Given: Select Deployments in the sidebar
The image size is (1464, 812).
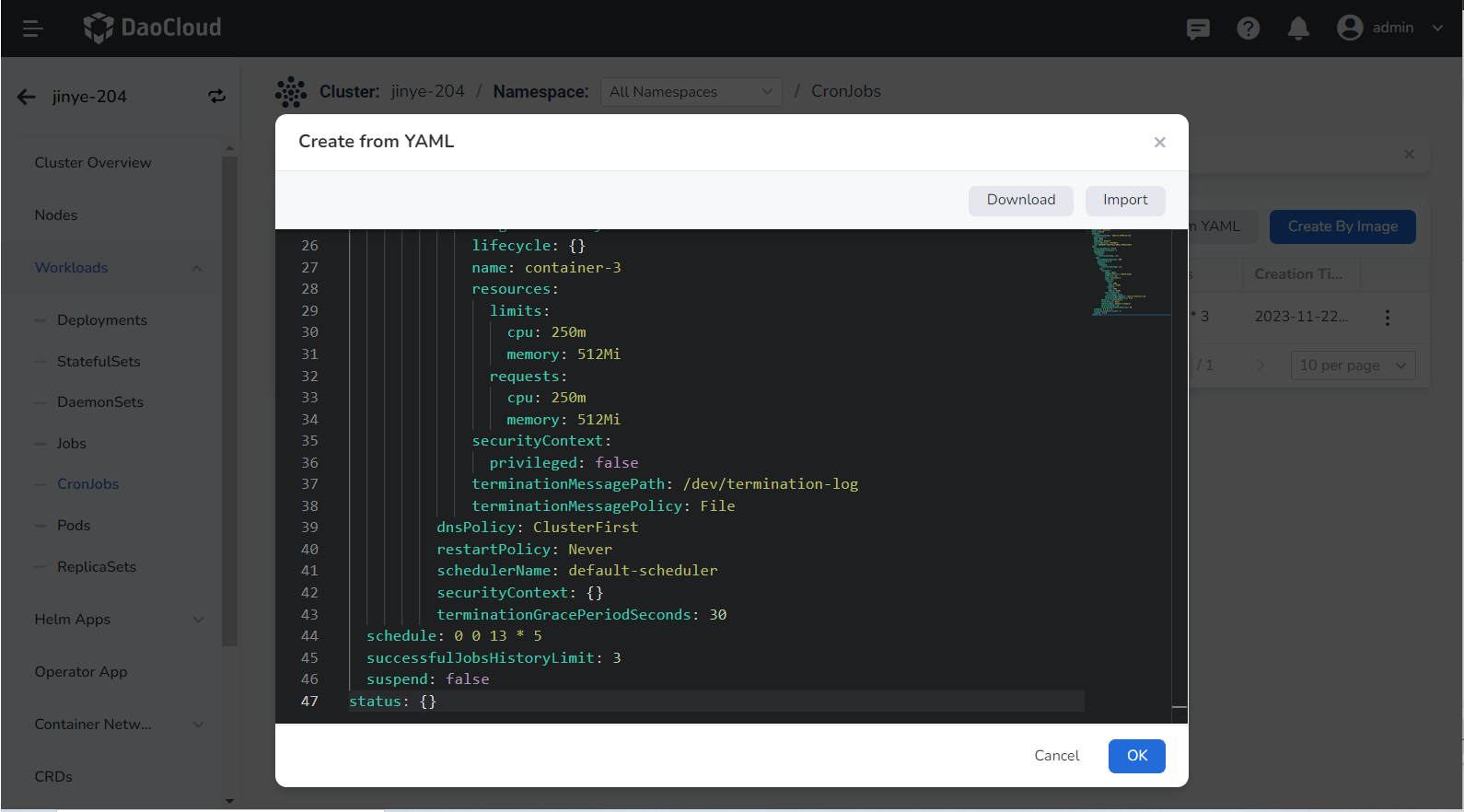Looking at the screenshot, I should coord(102,320).
